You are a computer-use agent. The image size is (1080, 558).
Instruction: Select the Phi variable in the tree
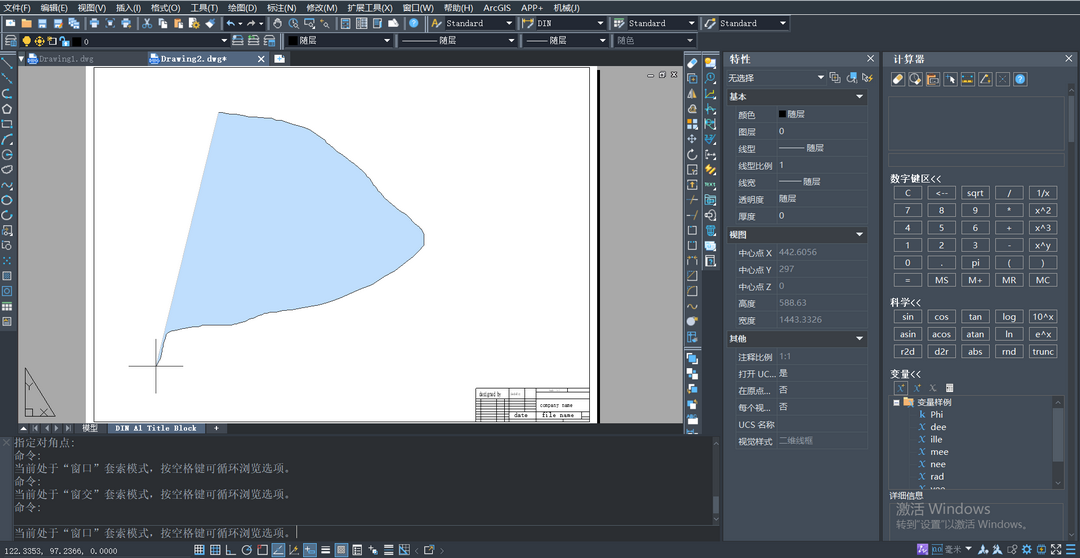[x=937, y=414]
